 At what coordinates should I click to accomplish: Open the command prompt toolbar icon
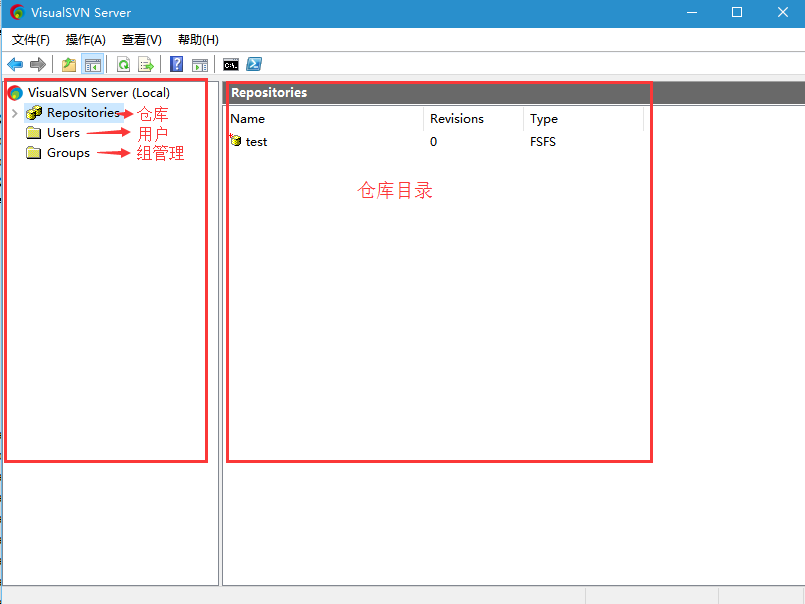coord(231,65)
